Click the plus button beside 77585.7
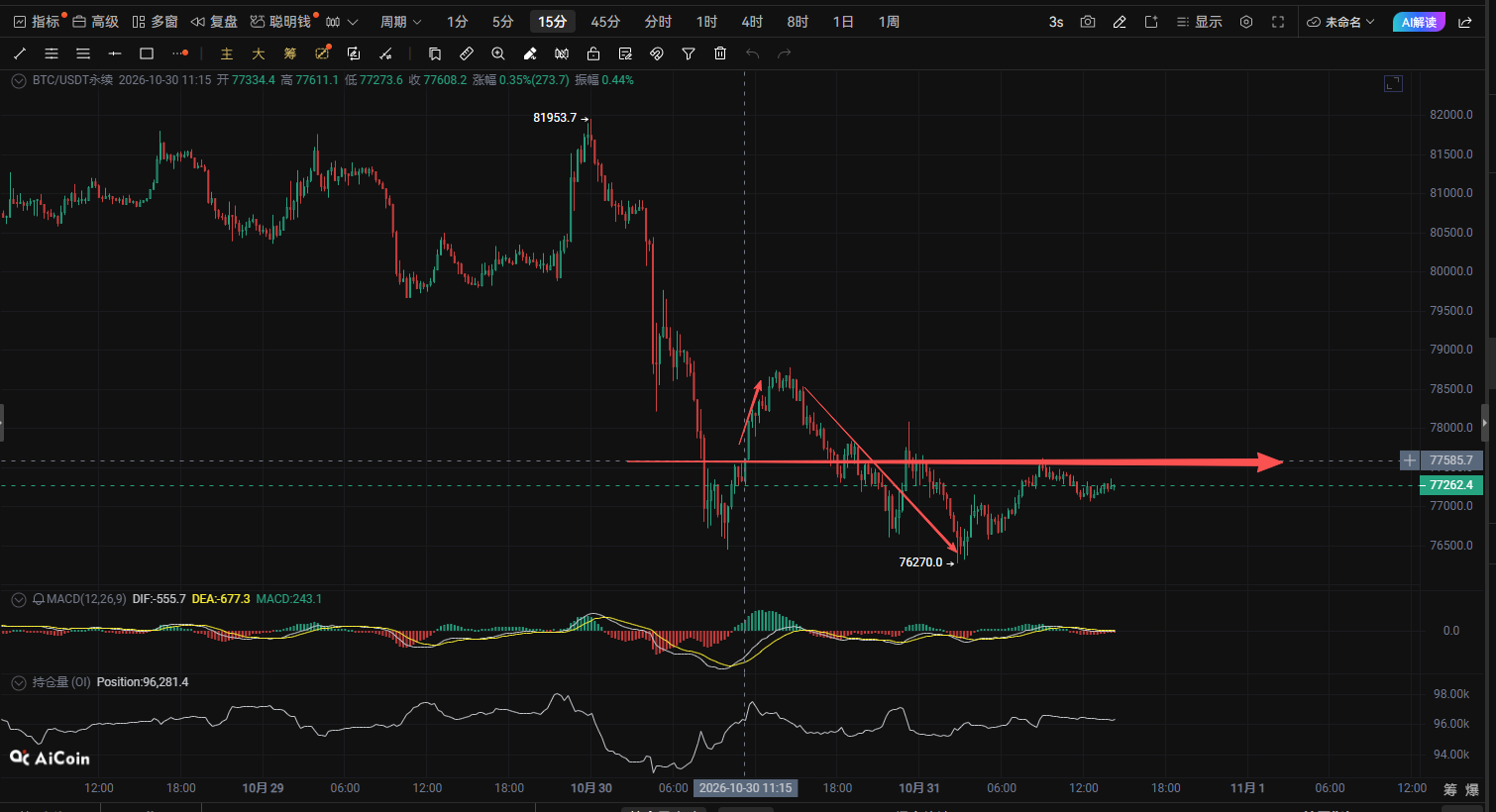Viewport: 1496px width, 812px height. pyautogui.click(x=1410, y=460)
